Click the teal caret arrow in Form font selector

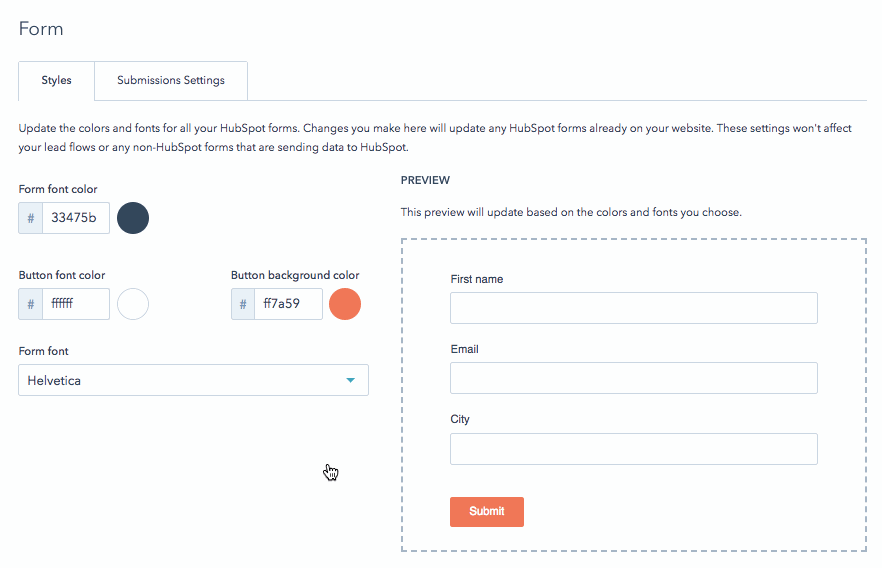(x=350, y=380)
